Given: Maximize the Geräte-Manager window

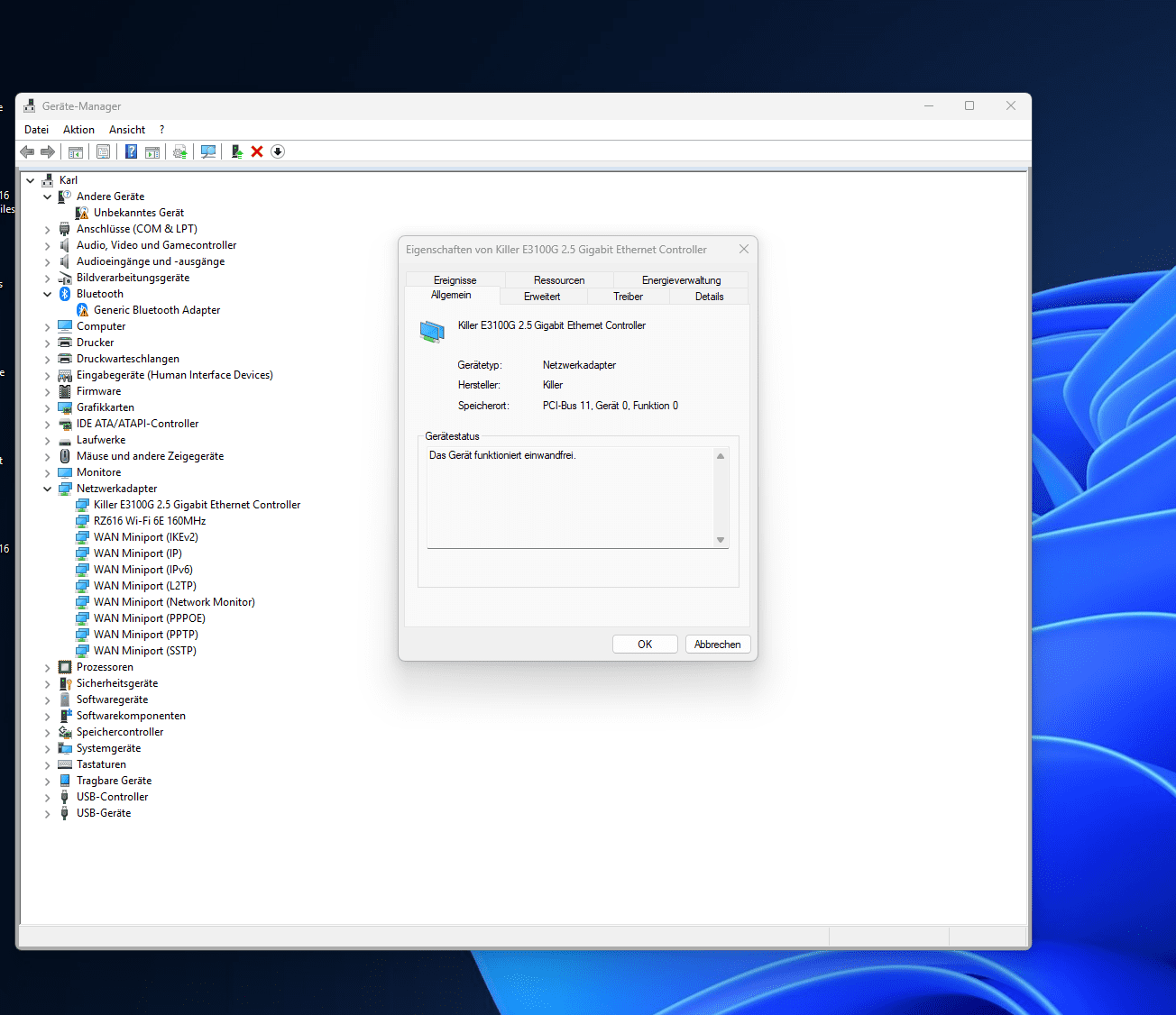Looking at the screenshot, I should point(969,105).
